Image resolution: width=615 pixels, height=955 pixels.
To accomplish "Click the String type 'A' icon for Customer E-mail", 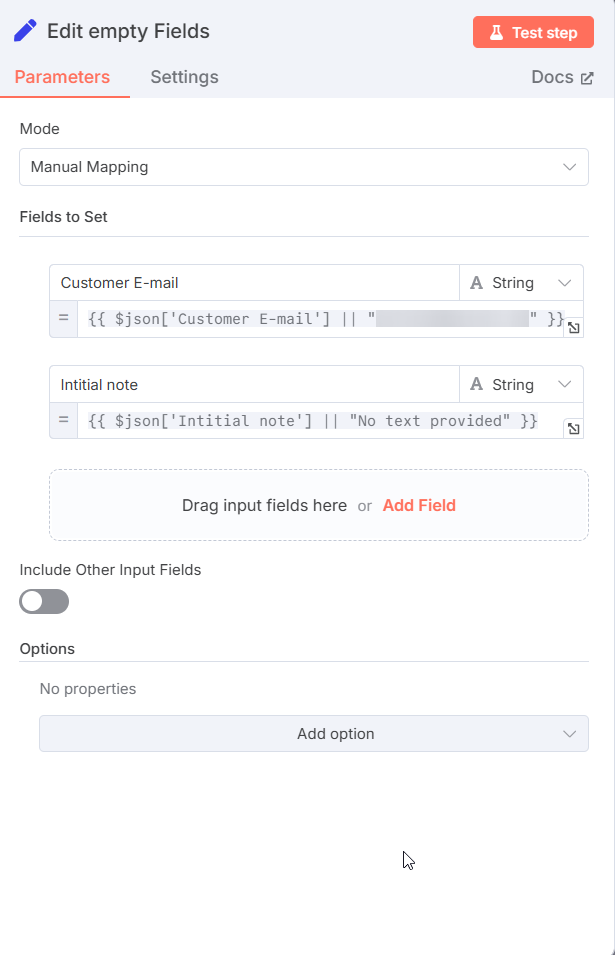I will pos(477,283).
